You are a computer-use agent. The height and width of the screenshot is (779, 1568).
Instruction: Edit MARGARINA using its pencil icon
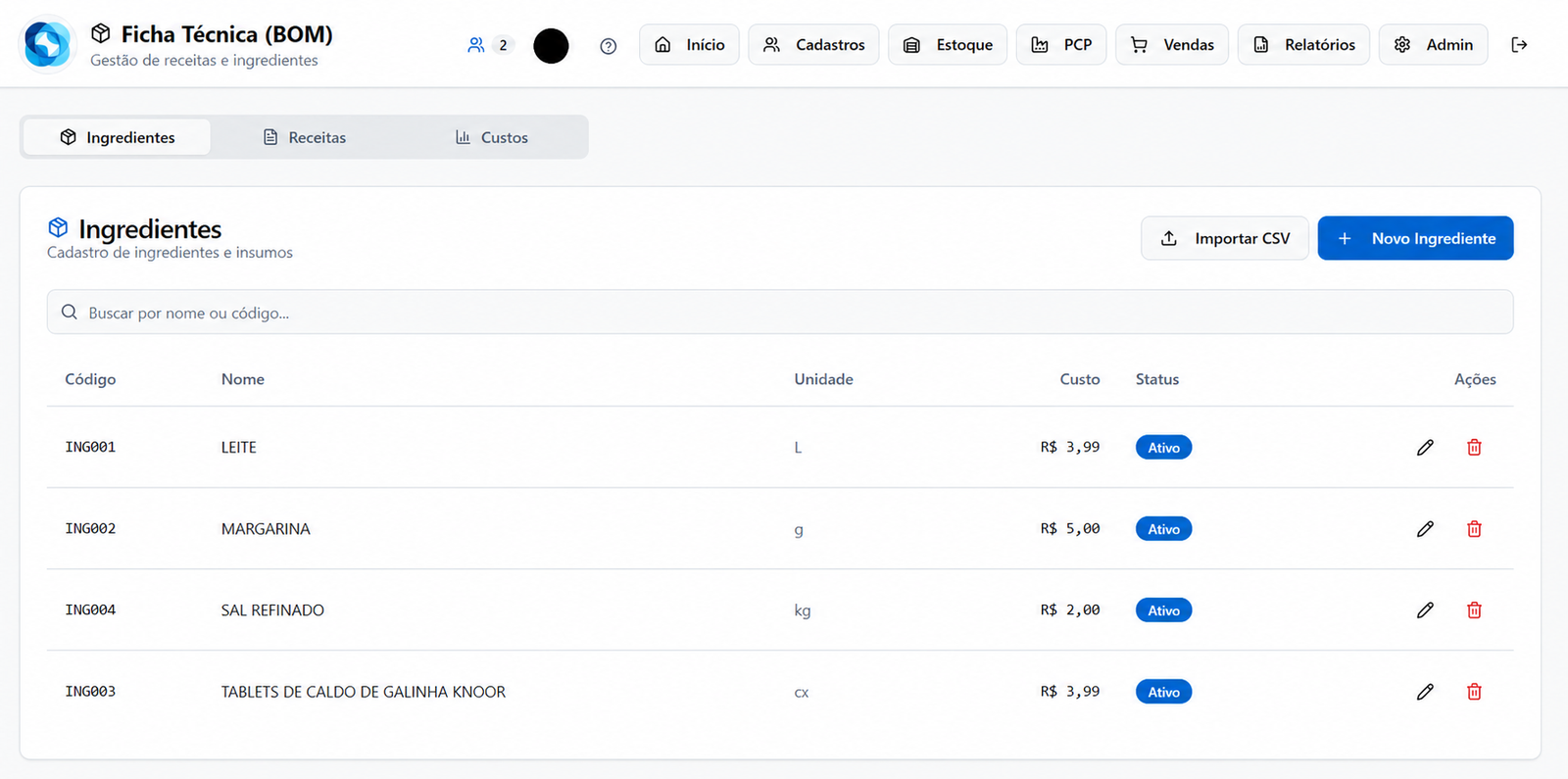(x=1425, y=529)
